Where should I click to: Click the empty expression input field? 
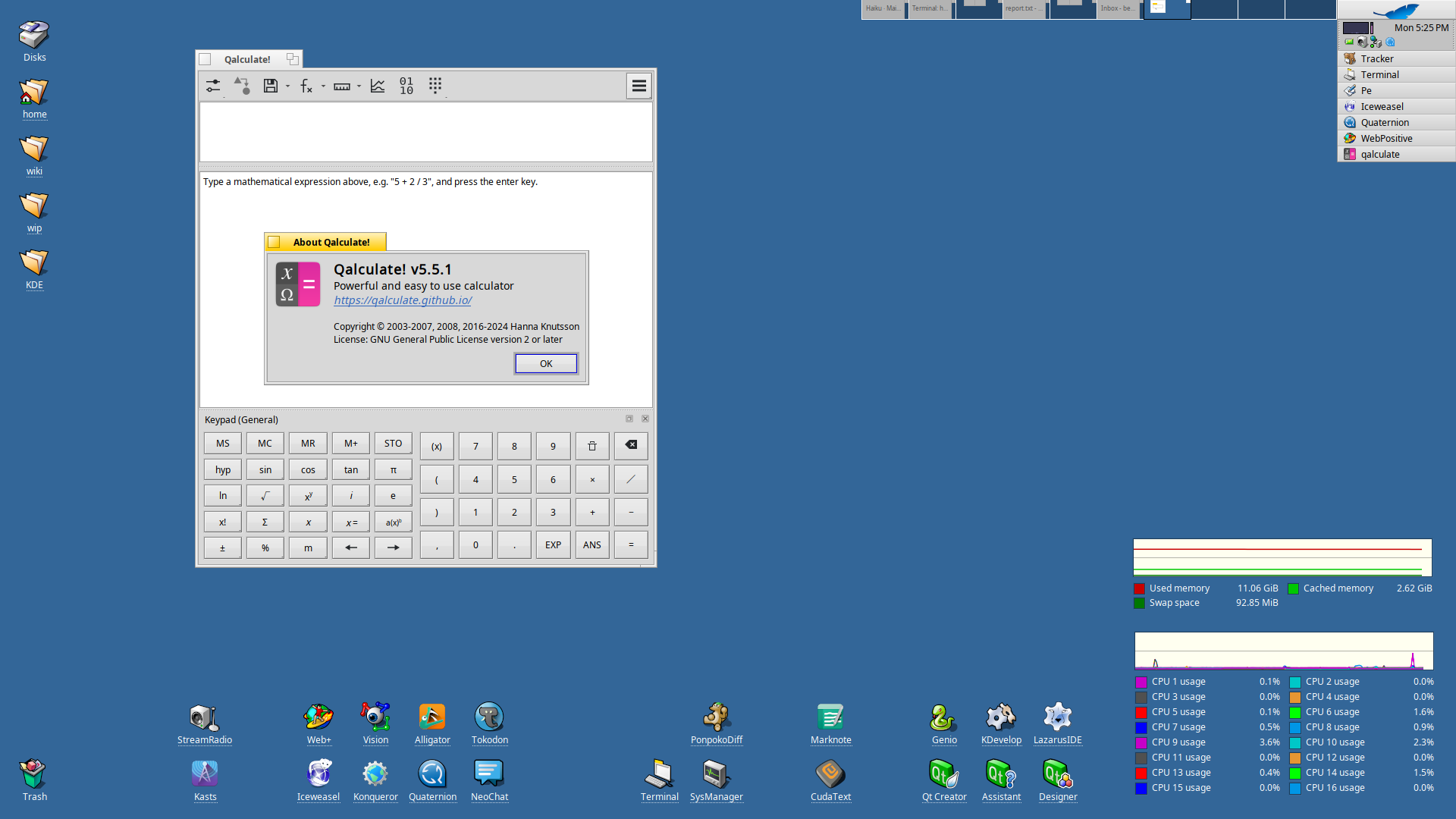click(x=425, y=131)
